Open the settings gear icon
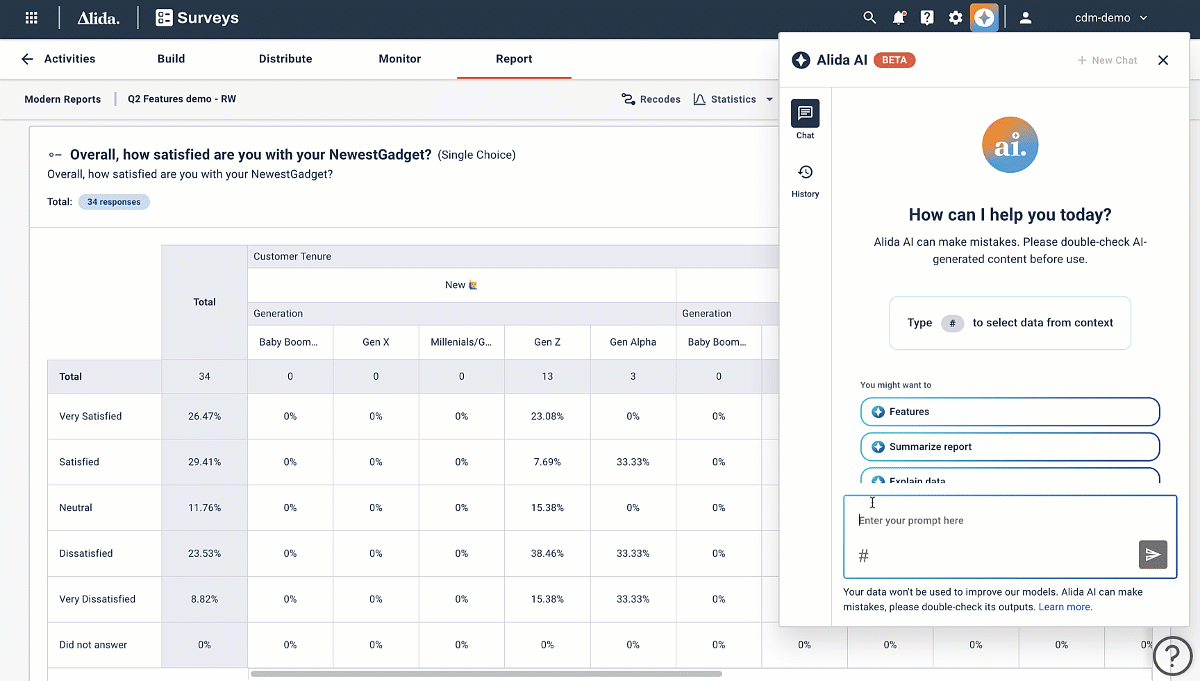1200x681 pixels. coord(955,18)
